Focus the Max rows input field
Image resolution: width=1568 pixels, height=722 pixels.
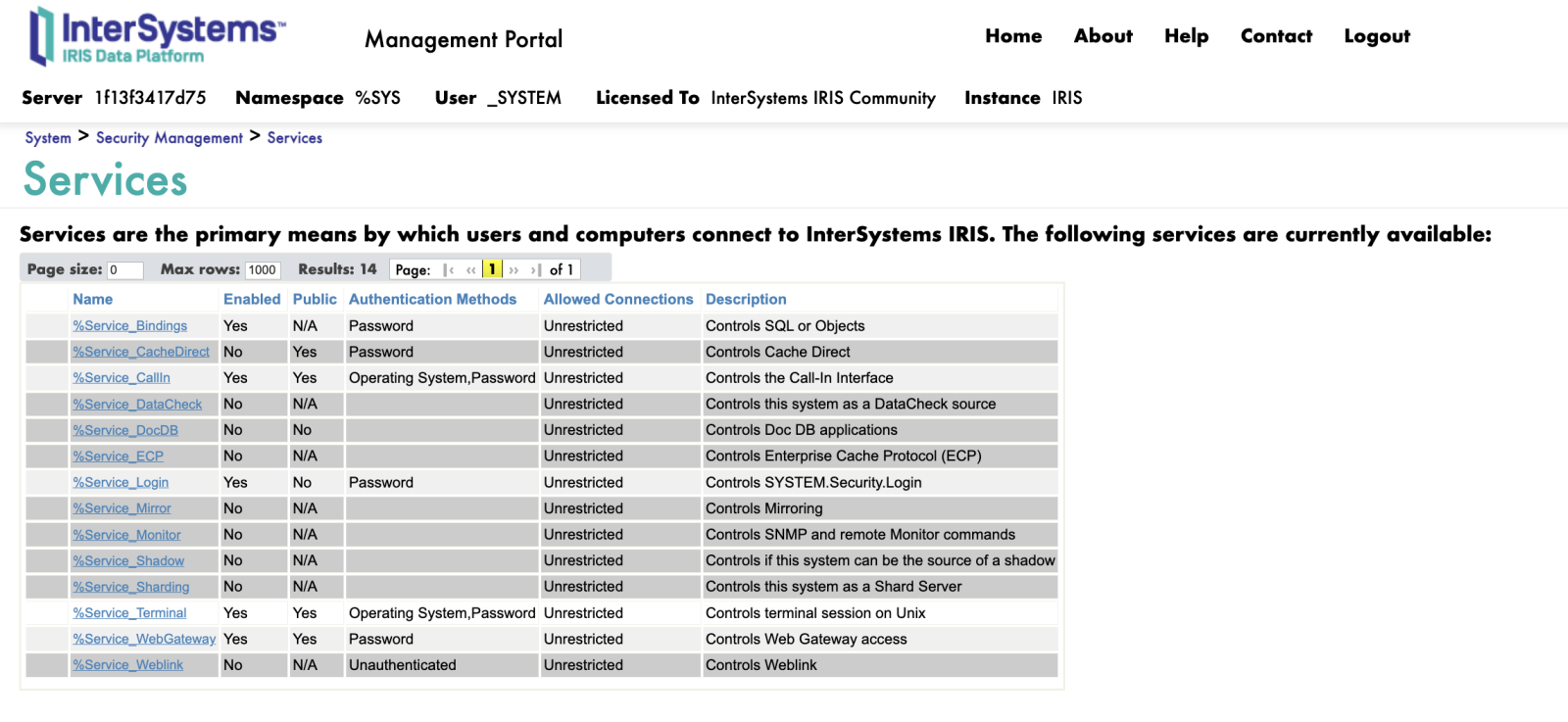(x=263, y=270)
